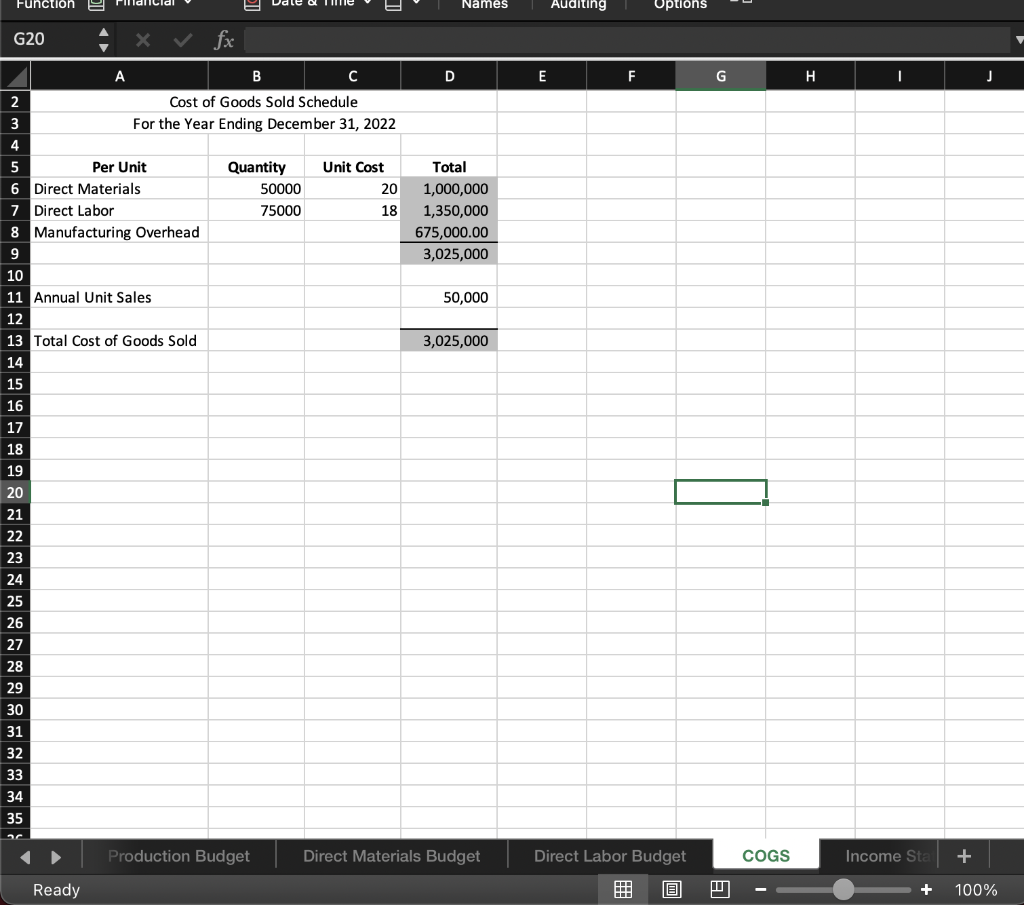
Task: Click the 'Direct Labor' cell
Action: pos(120,210)
